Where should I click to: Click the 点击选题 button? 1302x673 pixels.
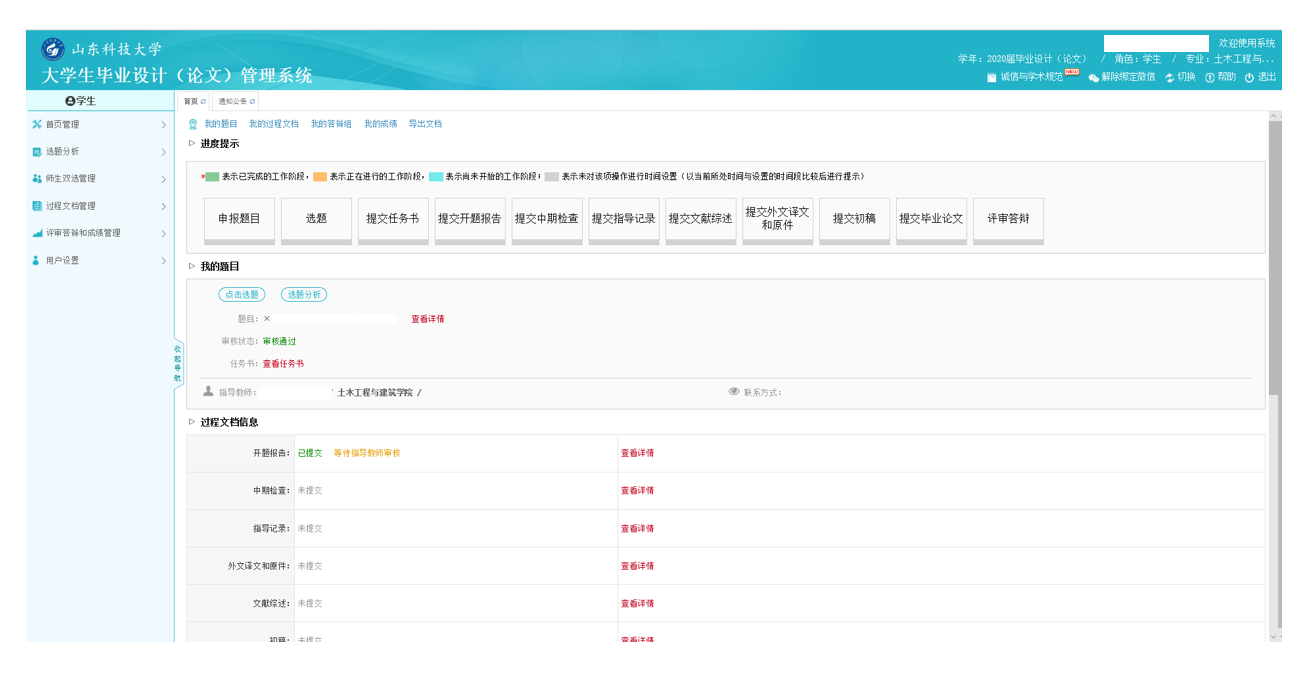point(242,295)
